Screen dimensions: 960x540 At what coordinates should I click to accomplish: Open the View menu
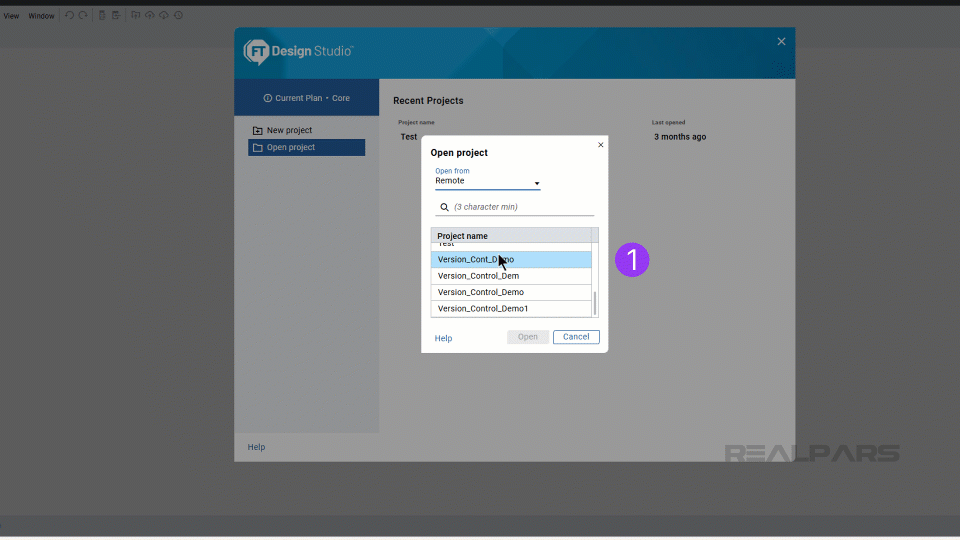[11, 16]
